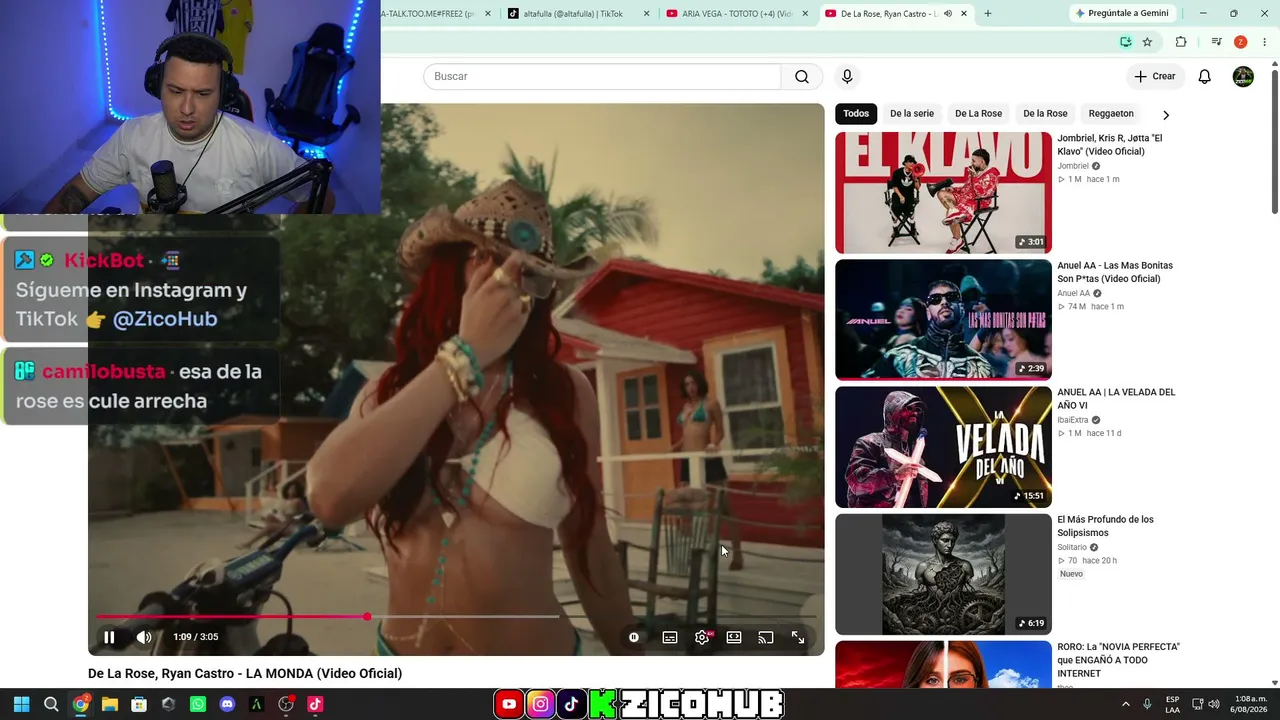Click the install app icon in address bar
1280x720 pixels.
[1126, 42]
